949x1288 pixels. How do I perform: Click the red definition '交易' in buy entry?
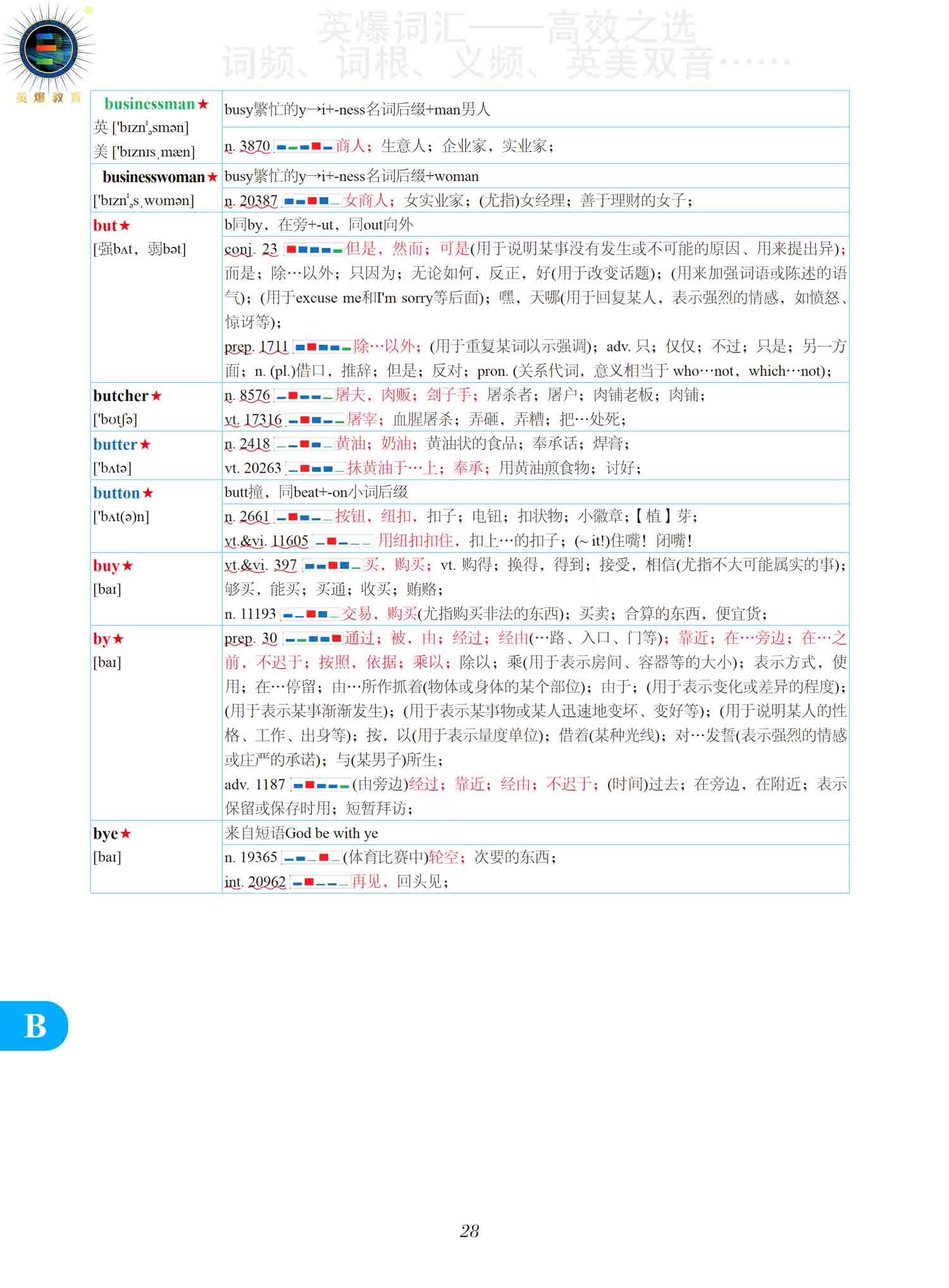(357, 614)
